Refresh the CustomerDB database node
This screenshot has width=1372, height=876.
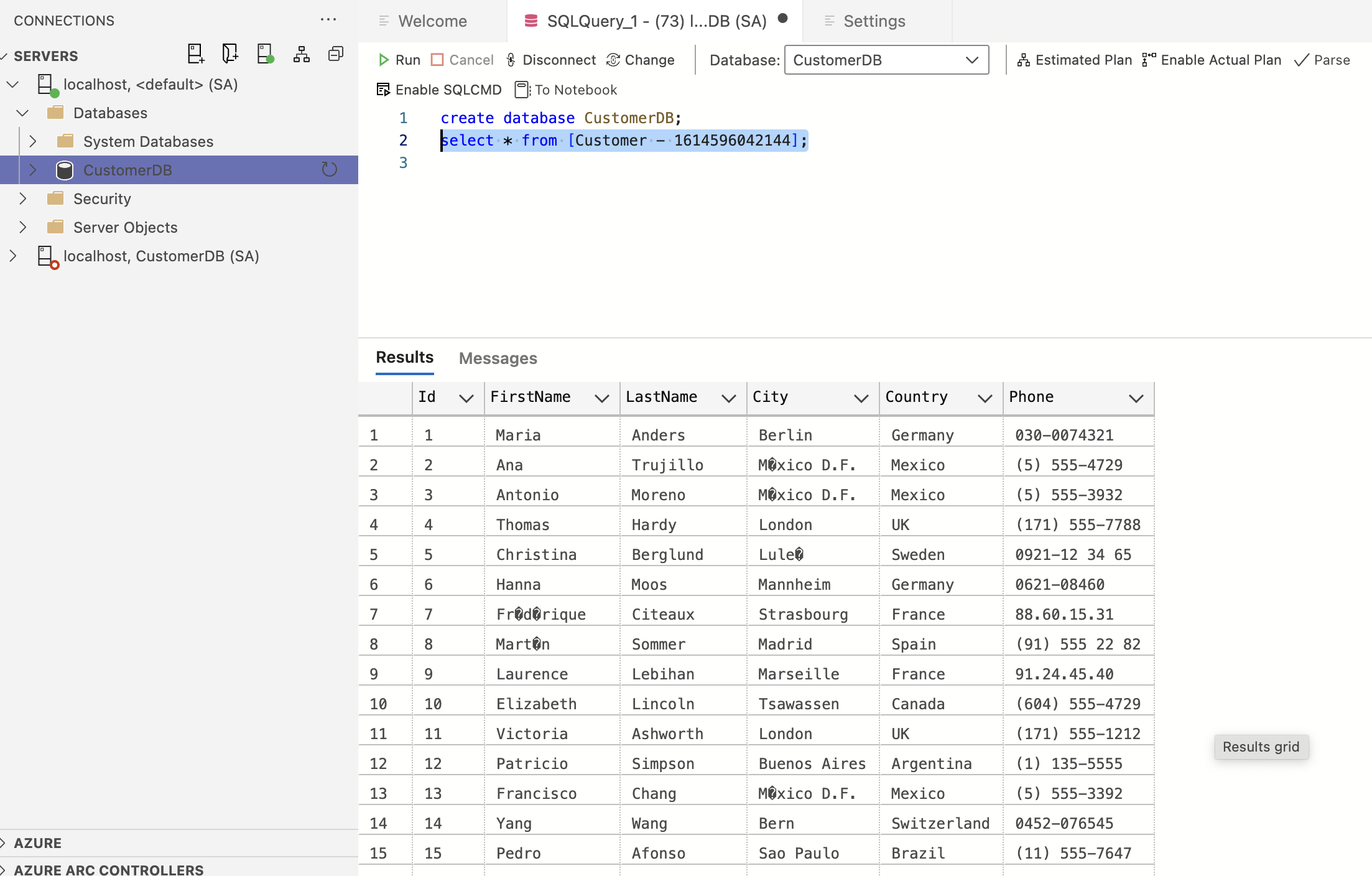pos(329,170)
